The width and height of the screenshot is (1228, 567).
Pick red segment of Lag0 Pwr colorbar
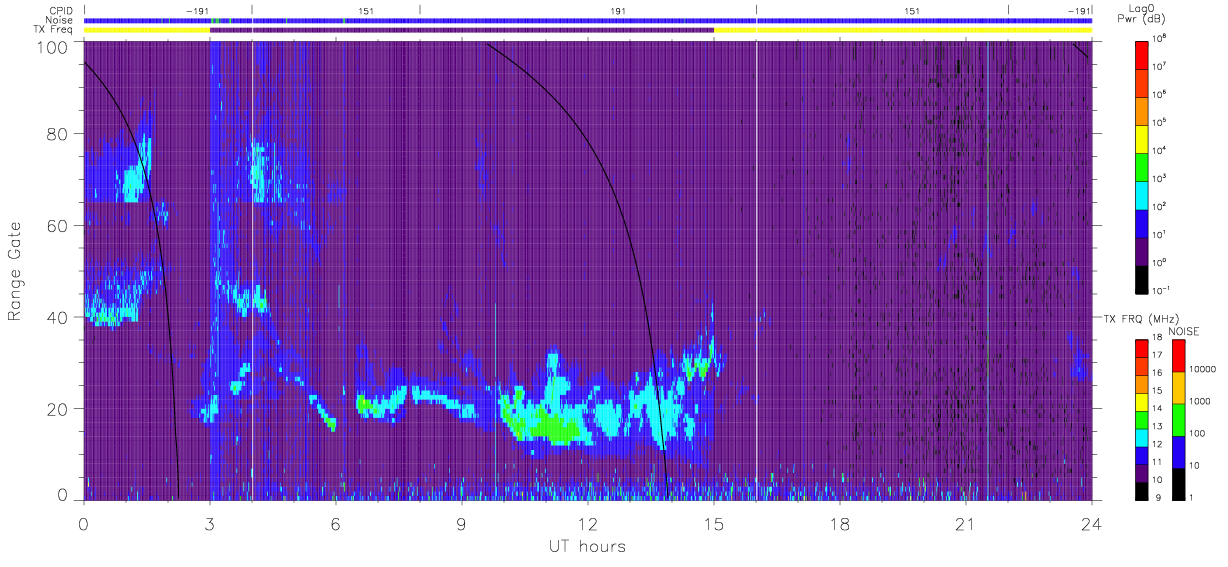tap(1141, 55)
